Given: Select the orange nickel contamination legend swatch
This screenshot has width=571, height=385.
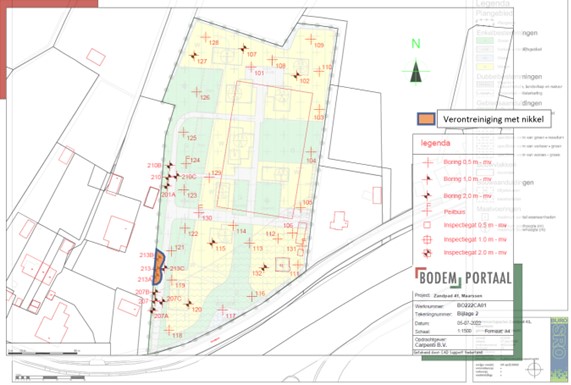Looking at the screenshot, I should pos(426,119).
